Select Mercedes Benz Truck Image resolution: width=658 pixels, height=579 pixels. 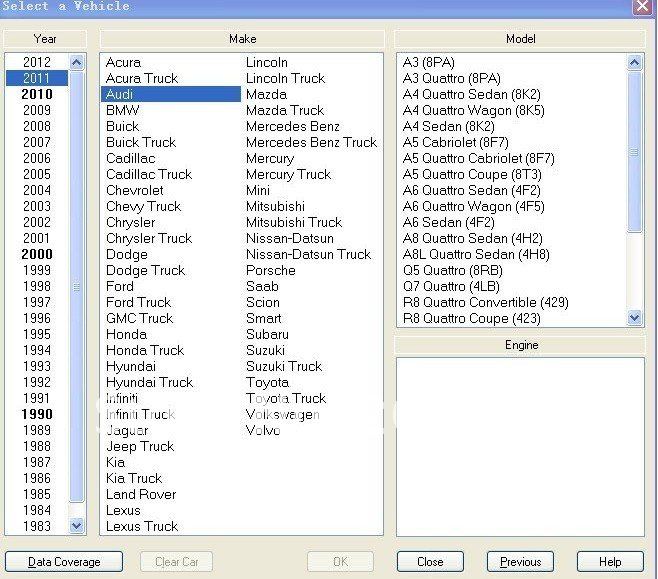click(x=311, y=142)
